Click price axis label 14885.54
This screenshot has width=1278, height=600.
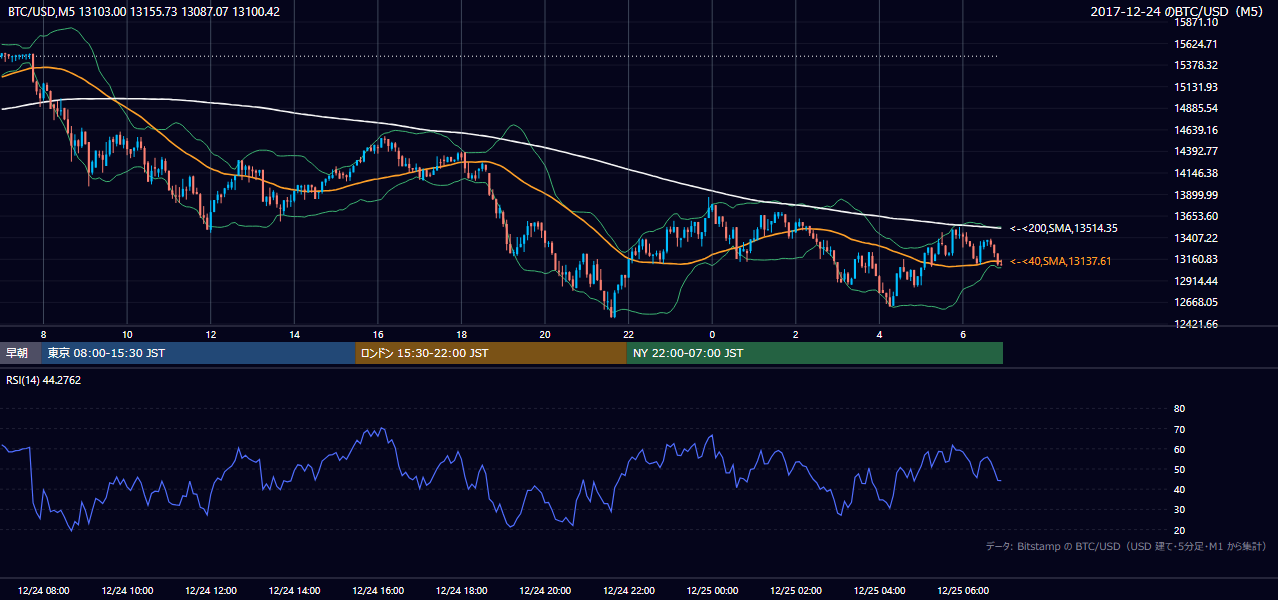[x=1195, y=109]
